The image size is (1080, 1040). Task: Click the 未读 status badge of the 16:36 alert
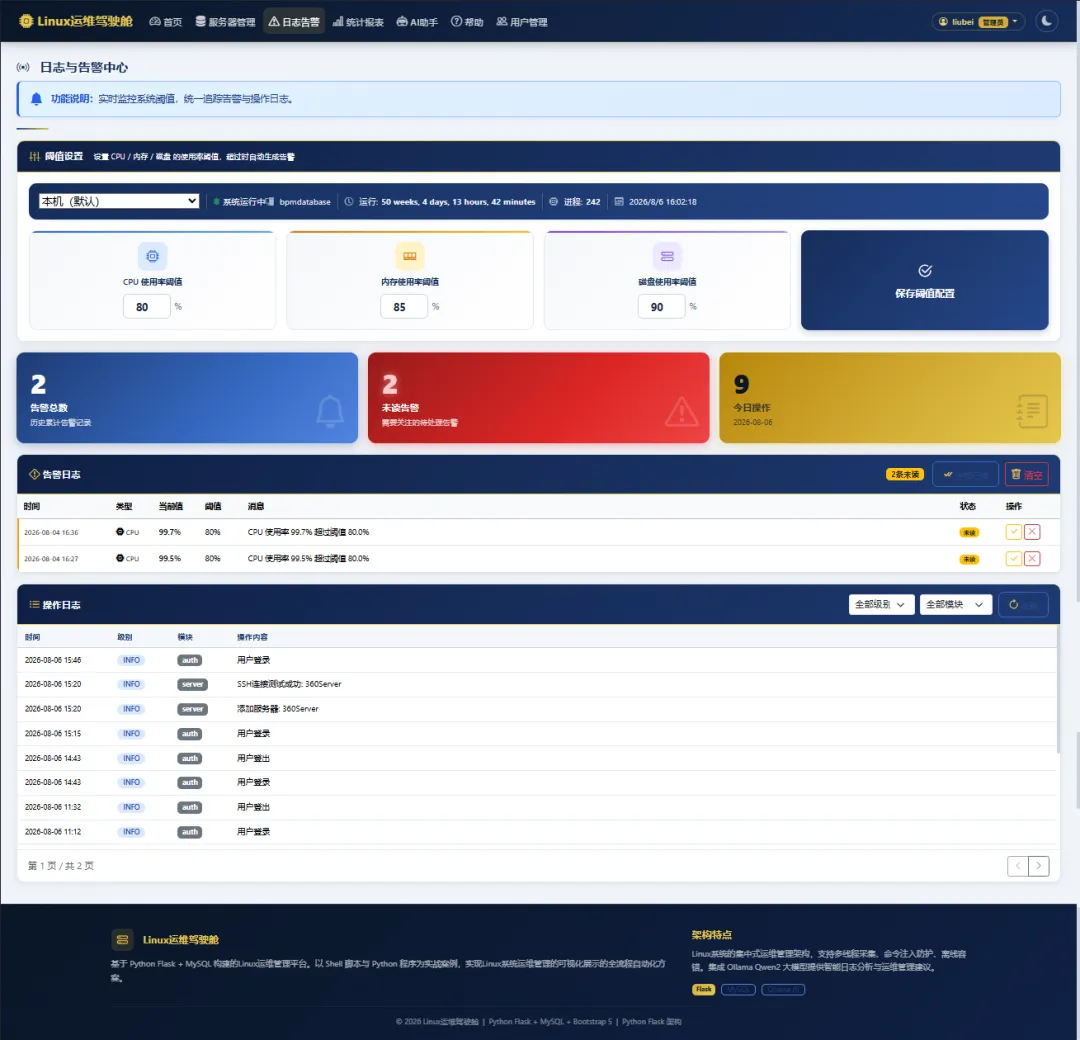click(x=969, y=532)
